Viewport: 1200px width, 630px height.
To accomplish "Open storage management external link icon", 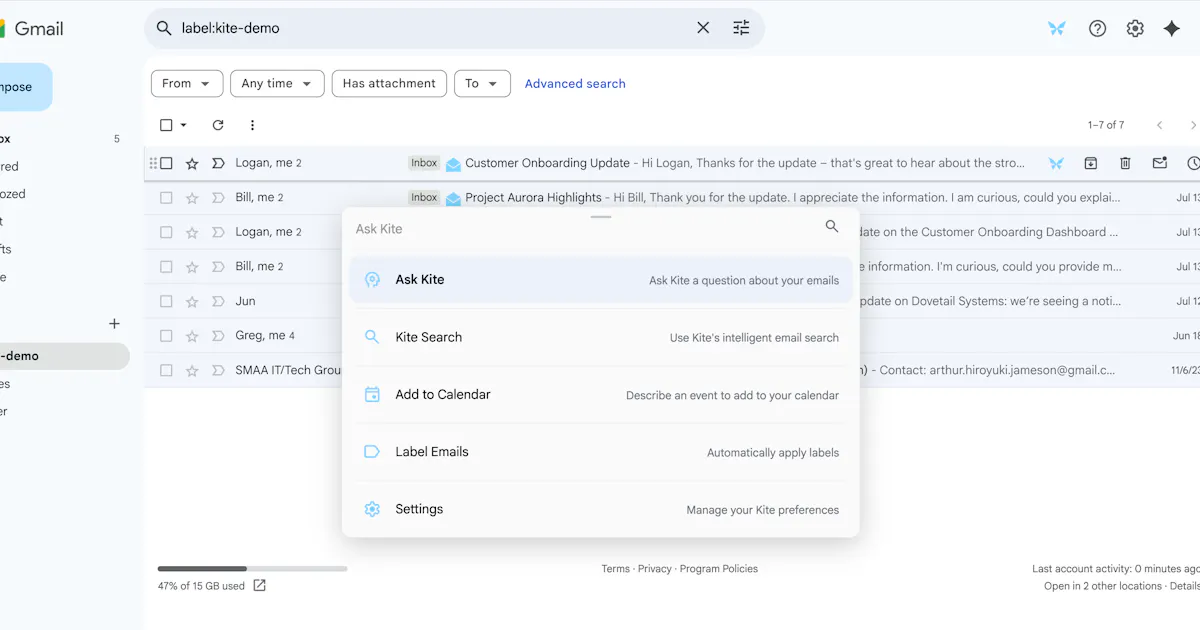I will coord(260,586).
